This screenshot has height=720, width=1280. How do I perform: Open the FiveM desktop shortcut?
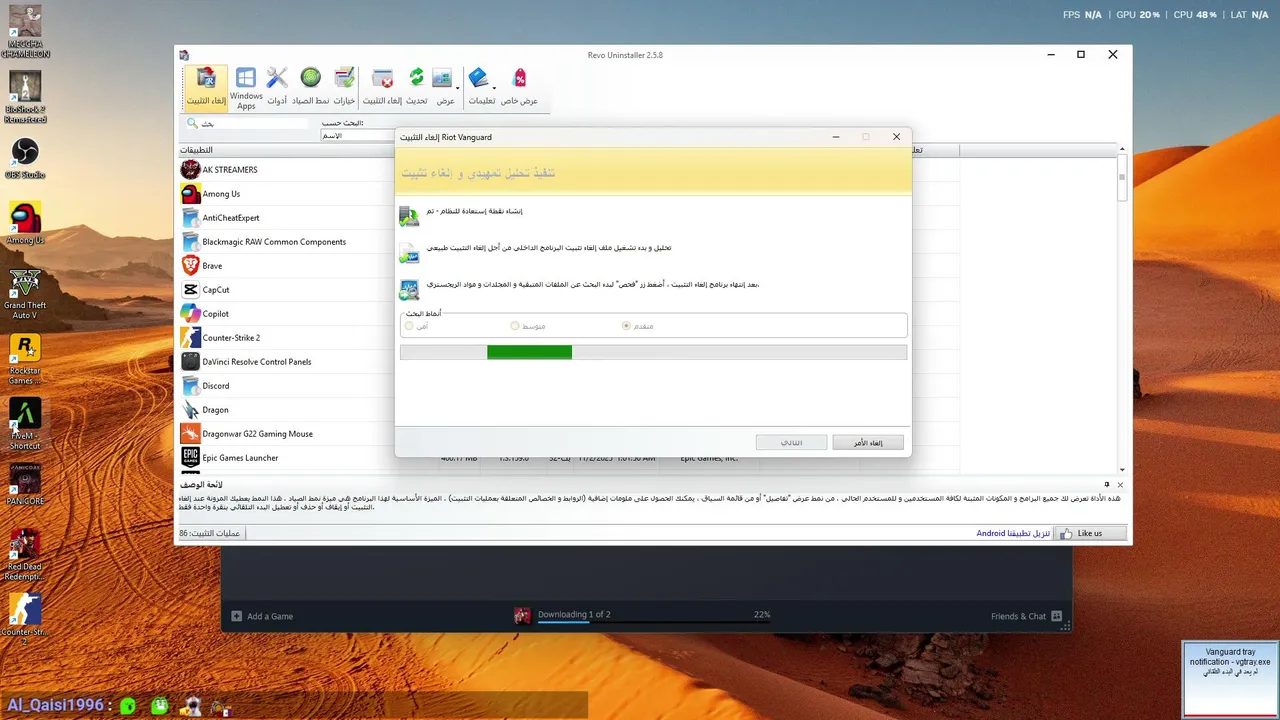pyautogui.click(x=25, y=425)
